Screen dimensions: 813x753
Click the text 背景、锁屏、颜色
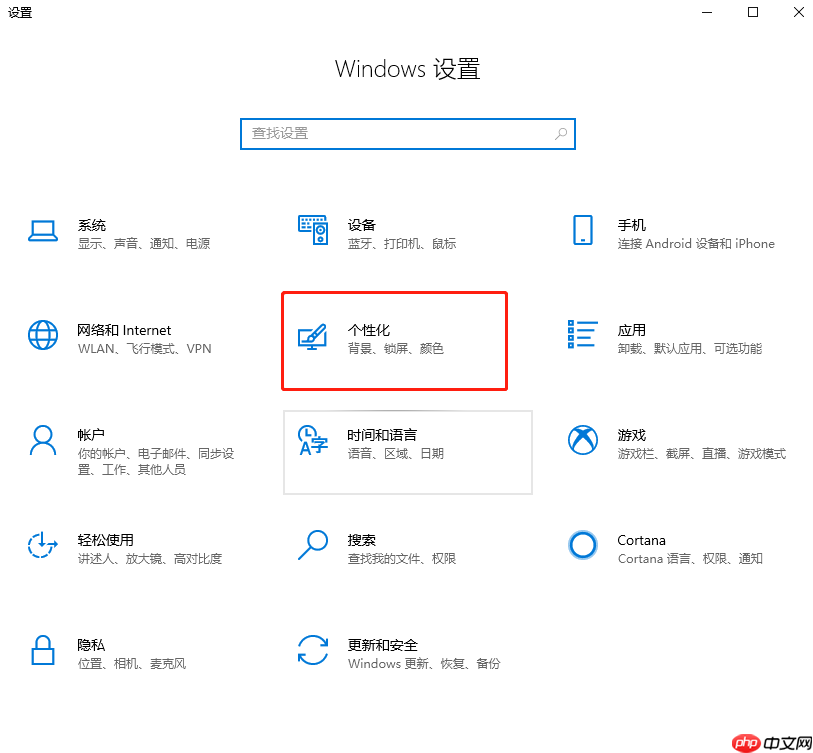click(x=396, y=349)
